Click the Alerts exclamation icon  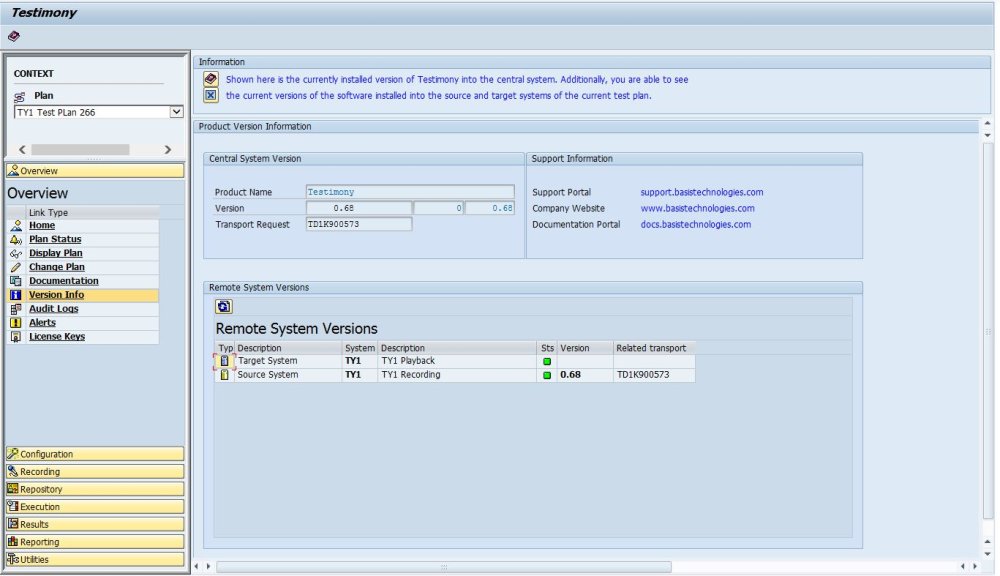pos(16,323)
